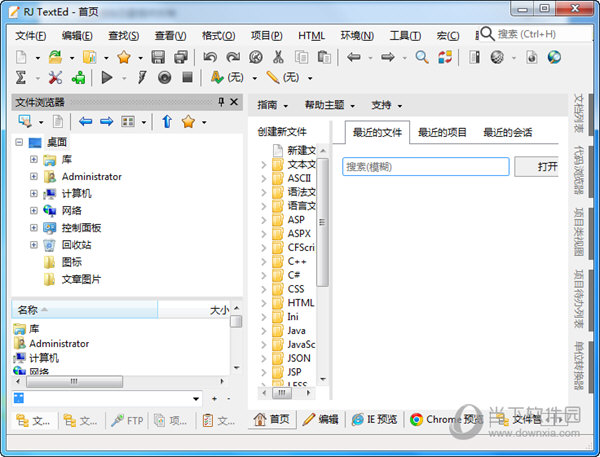Expand the 控制面板 tree node
This screenshot has width=600, height=457.
[x=34, y=228]
